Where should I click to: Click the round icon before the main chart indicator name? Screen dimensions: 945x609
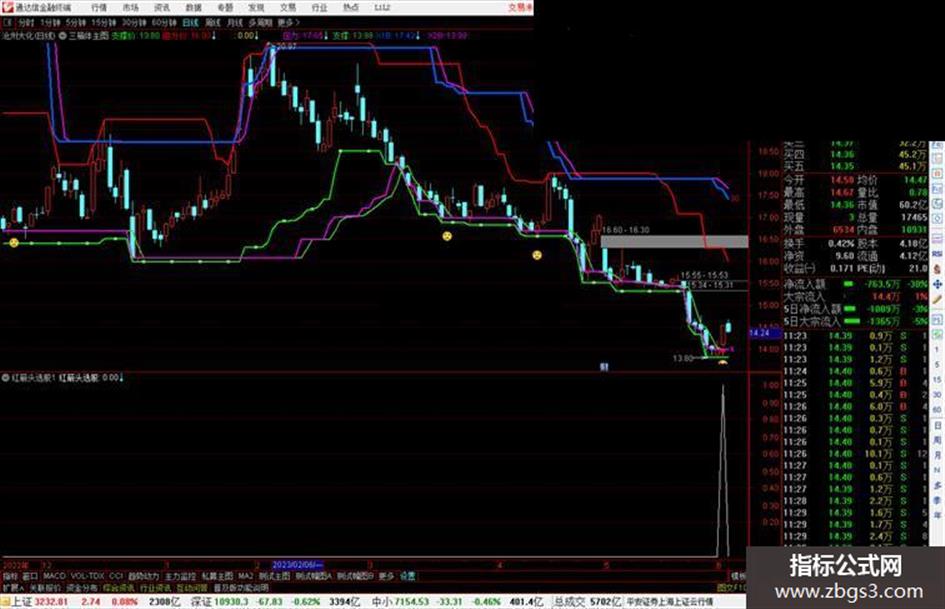point(62,36)
